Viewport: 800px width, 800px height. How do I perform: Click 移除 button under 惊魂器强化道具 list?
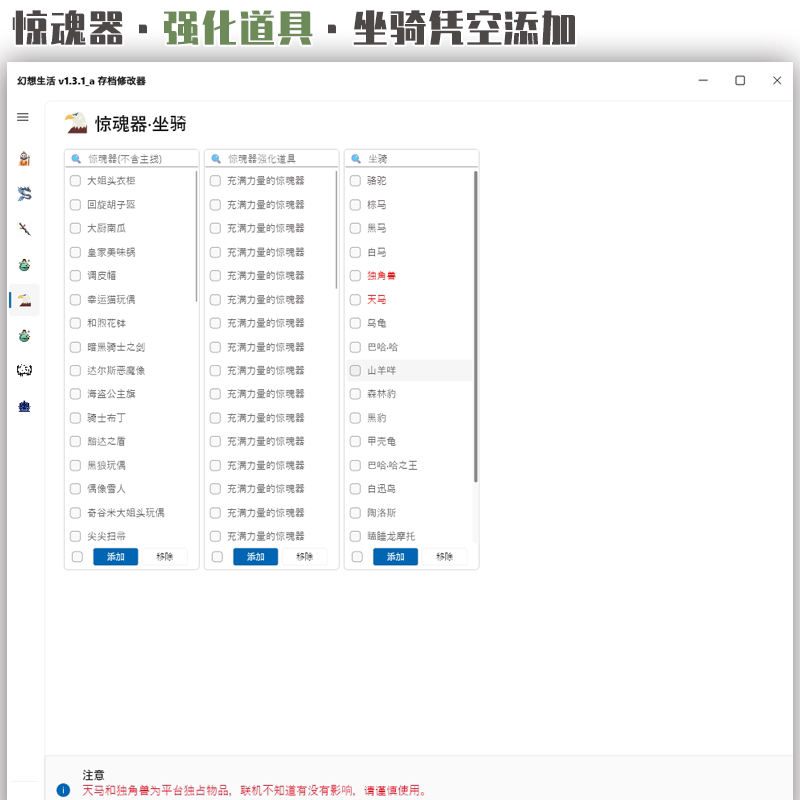(x=305, y=557)
